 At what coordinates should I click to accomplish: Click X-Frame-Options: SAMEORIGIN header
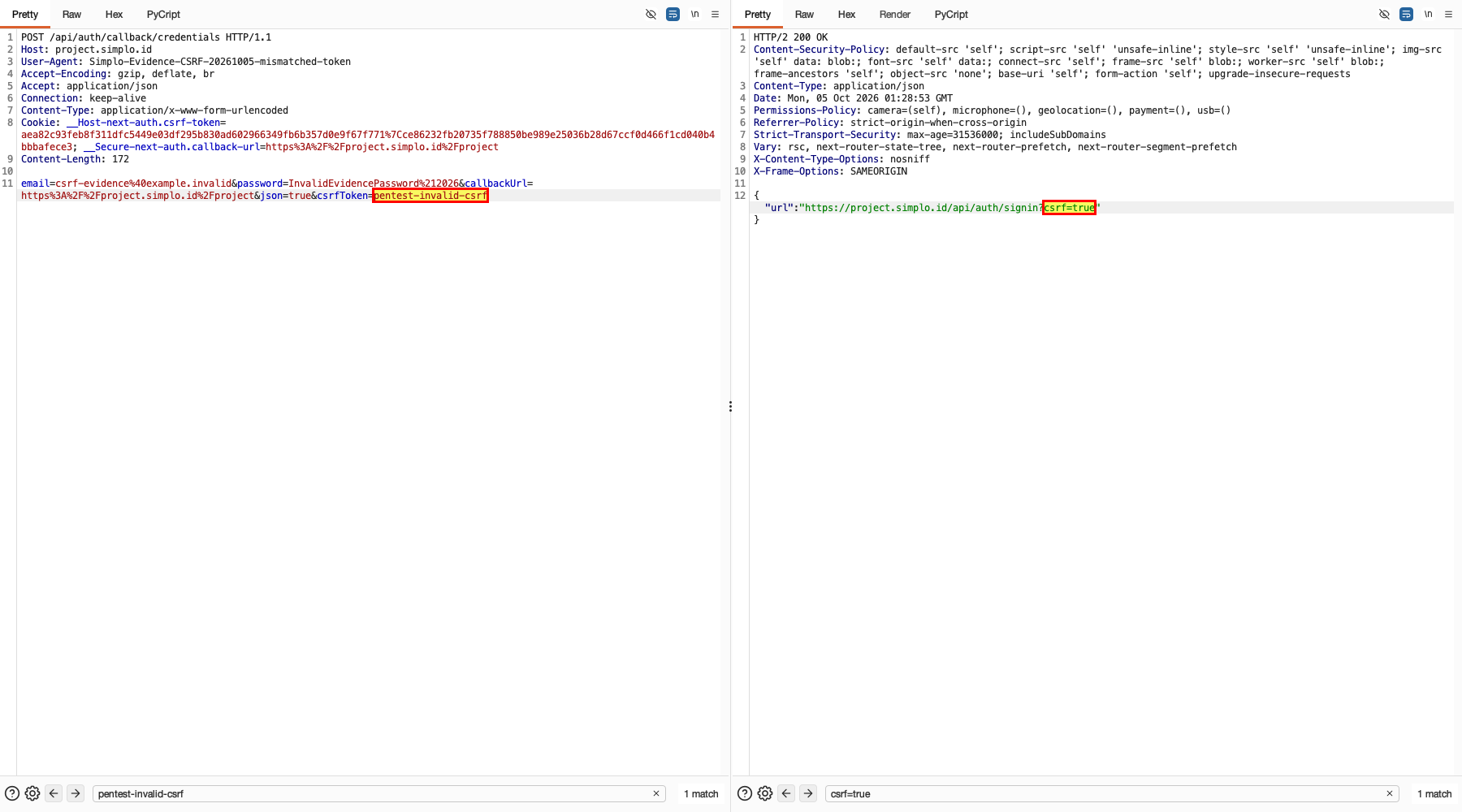(830, 171)
